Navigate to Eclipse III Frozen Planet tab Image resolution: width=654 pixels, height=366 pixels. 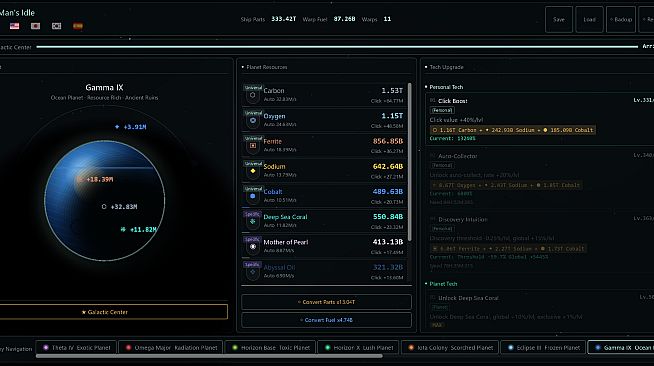[x=543, y=347]
